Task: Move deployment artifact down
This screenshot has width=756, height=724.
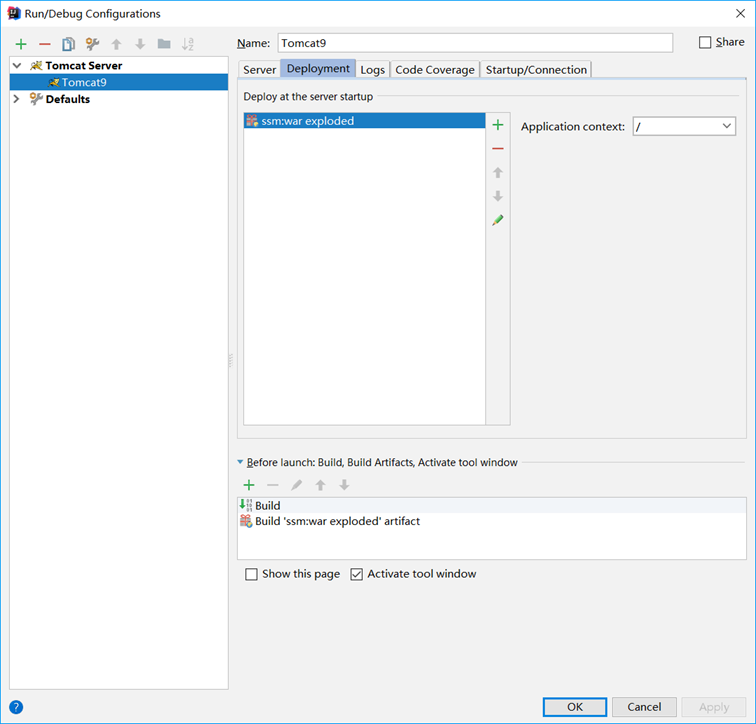Action: (498, 196)
